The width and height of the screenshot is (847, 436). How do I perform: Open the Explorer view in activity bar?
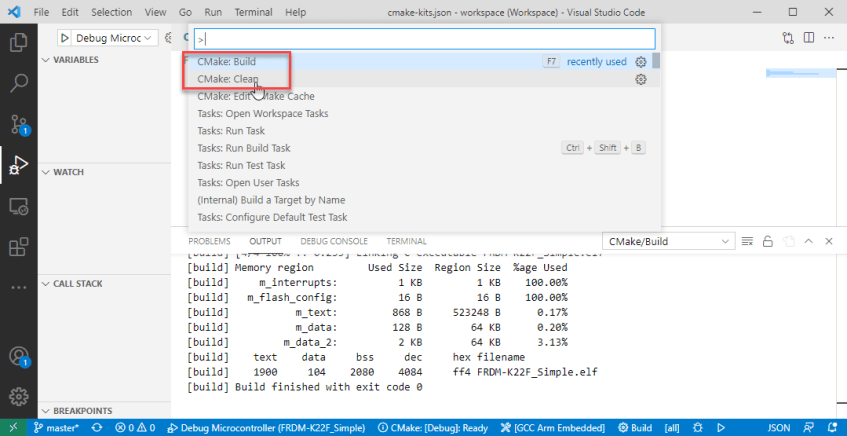click(x=18, y=43)
